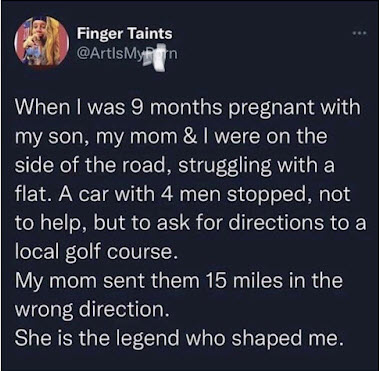Click the line 'my son, my mom & I'
The height and width of the screenshot is (371, 379).
pyautogui.click(x=171, y=137)
